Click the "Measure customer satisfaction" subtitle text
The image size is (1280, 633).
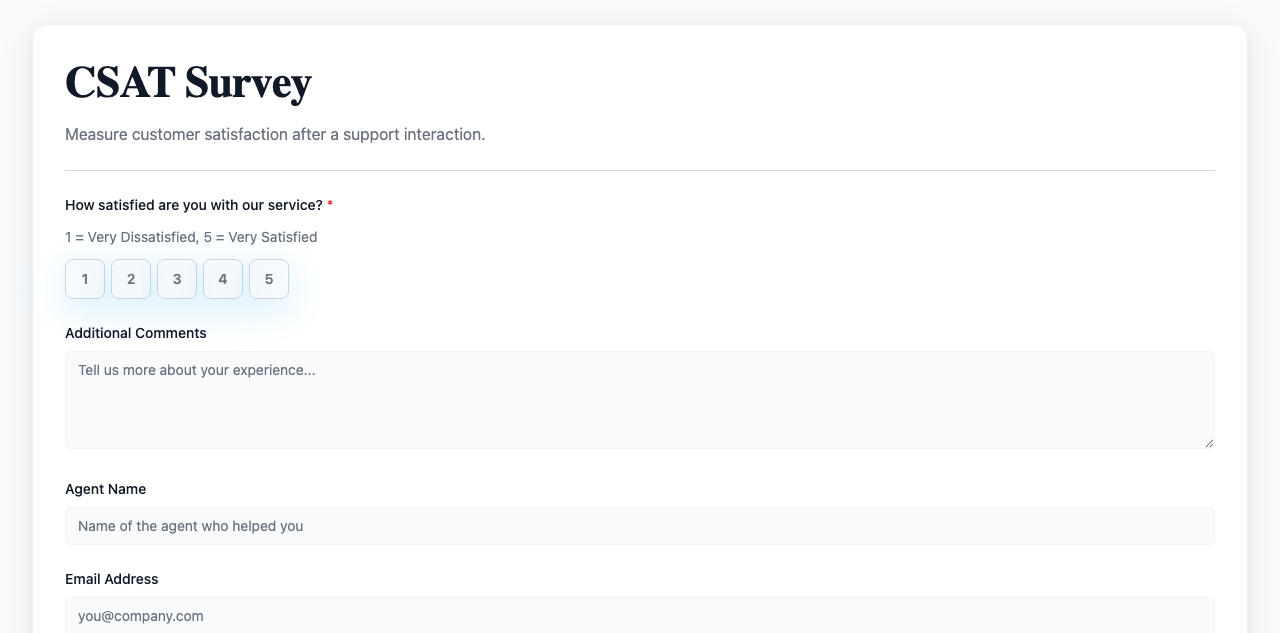pos(275,134)
